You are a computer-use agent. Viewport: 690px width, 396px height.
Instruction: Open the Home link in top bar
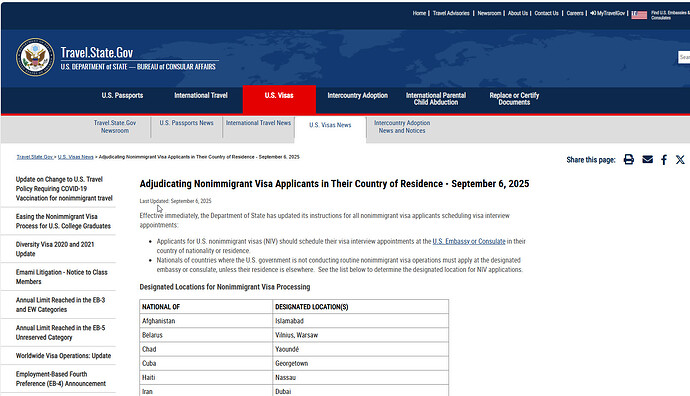tap(419, 13)
